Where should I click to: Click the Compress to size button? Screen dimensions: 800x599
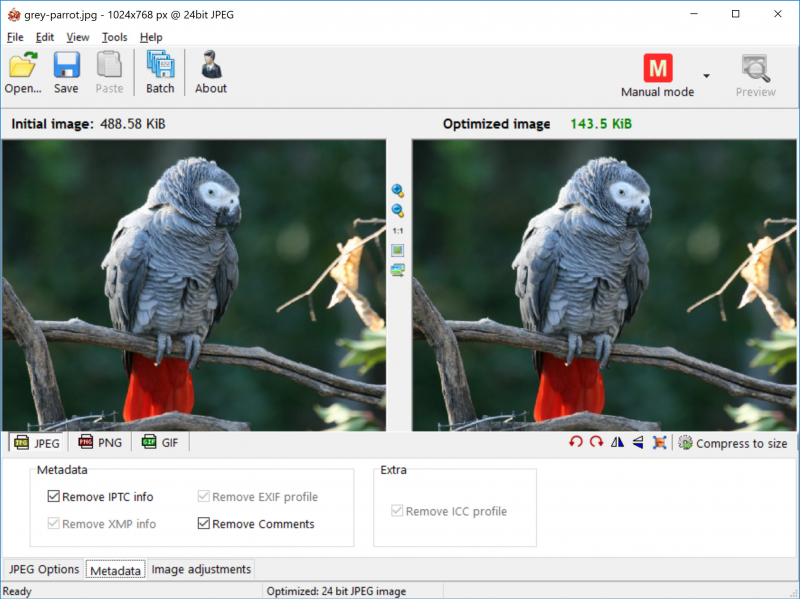coord(732,443)
